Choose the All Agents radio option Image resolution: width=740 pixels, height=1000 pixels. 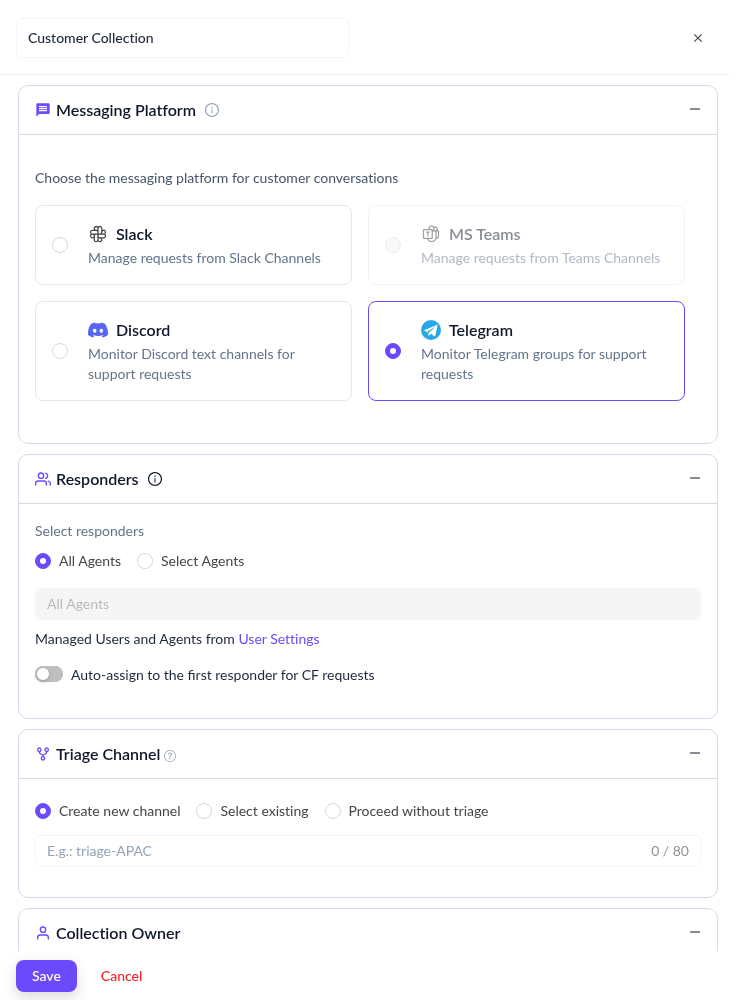(x=43, y=561)
